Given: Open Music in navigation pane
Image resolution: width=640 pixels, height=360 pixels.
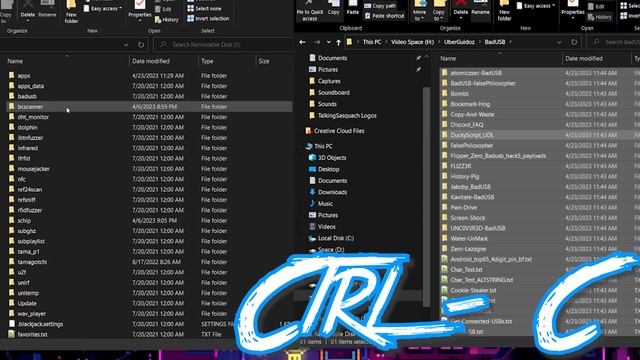Looking at the screenshot, I should point(321,203).
